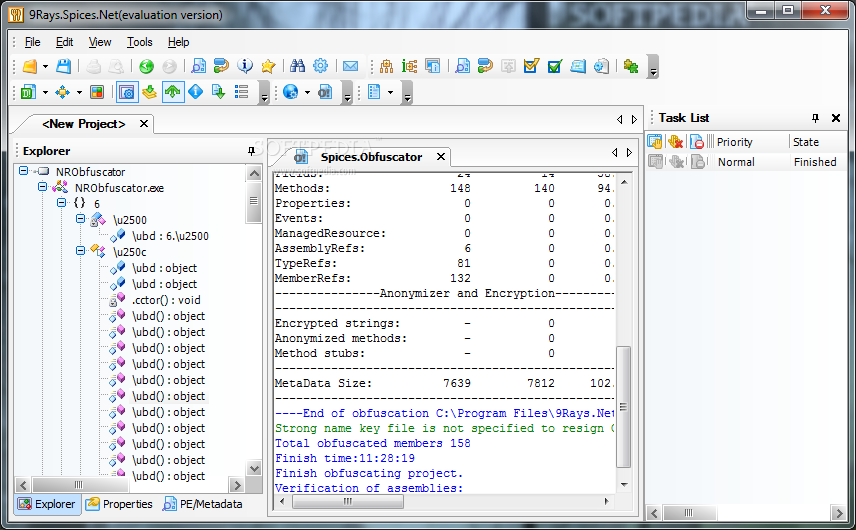
Task: Switch to the Properties tab
Action: [x=119, y=504]
